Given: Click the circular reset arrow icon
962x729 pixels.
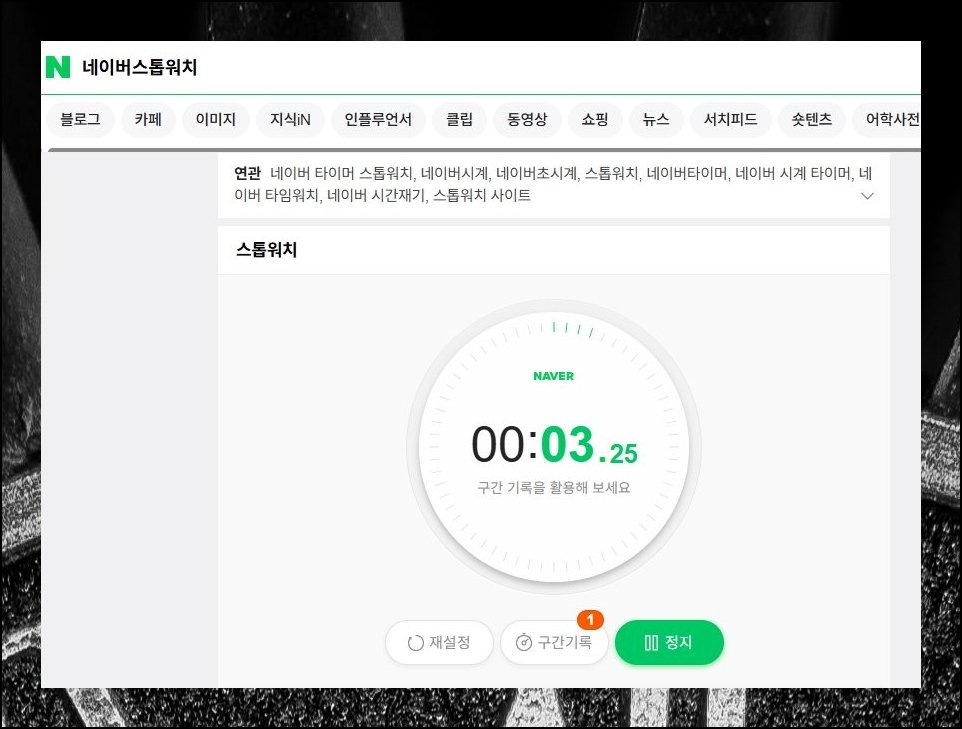Looking at the screenshot, I should pos(415,642).
